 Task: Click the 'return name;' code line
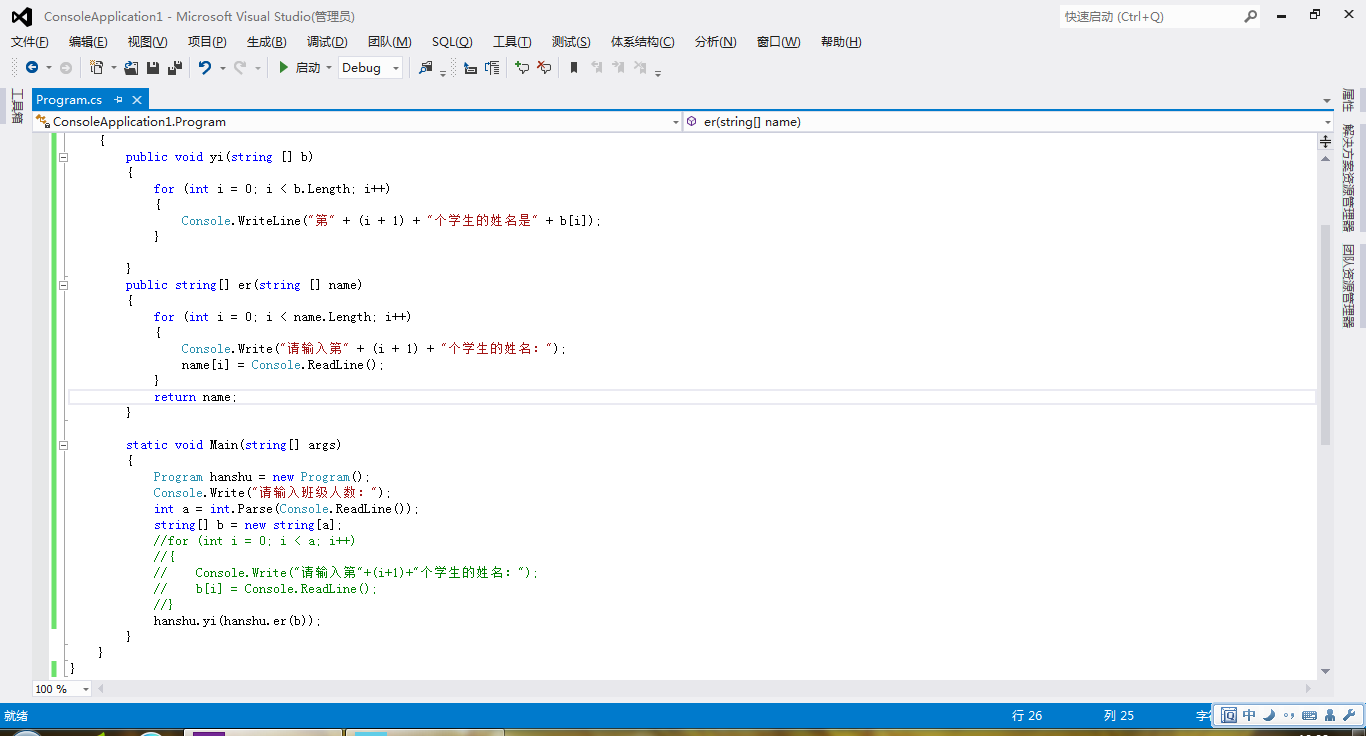pos(195,397)
